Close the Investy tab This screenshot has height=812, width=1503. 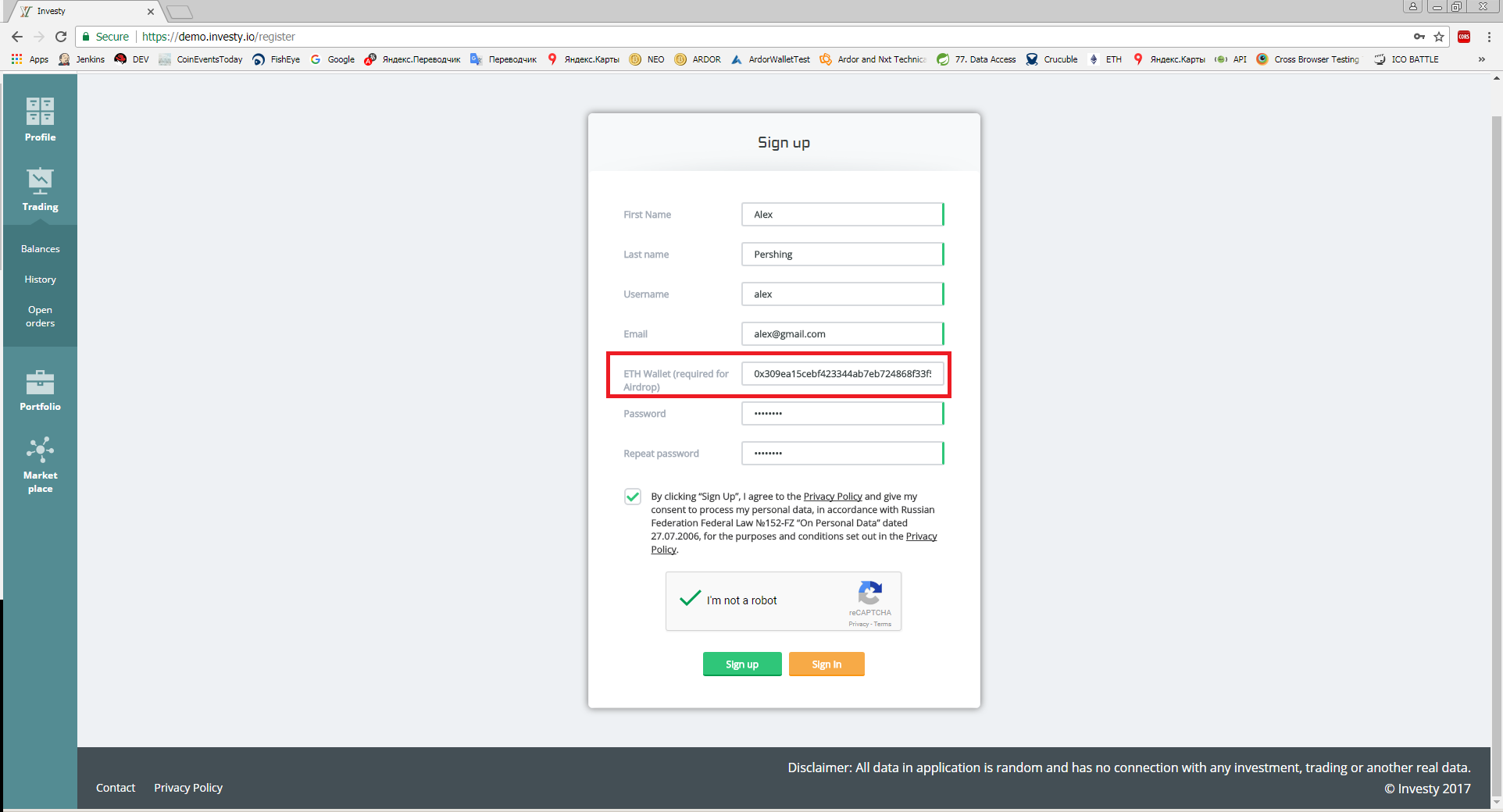(x=151, y=12)
